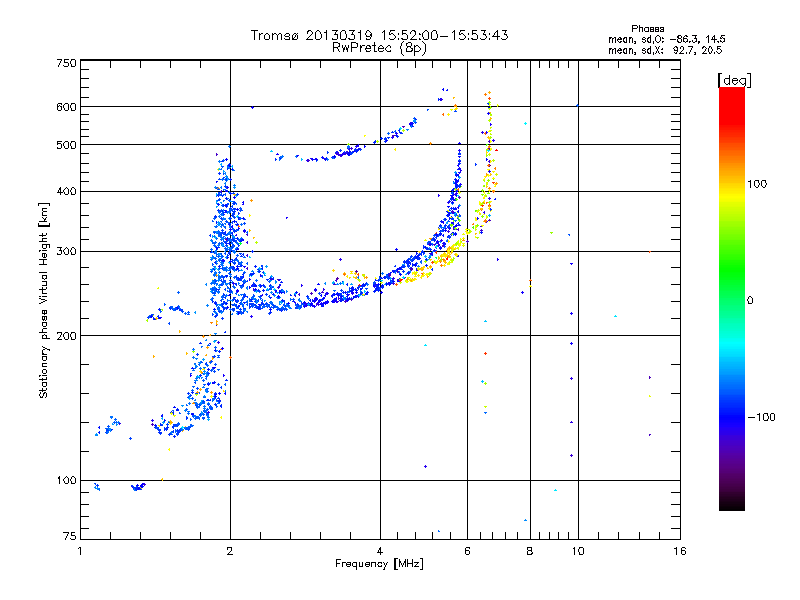Click the 'mean, sd,X: 92.7, 20.5' line
Screen dimensions: 800x600
click(665, 50)
